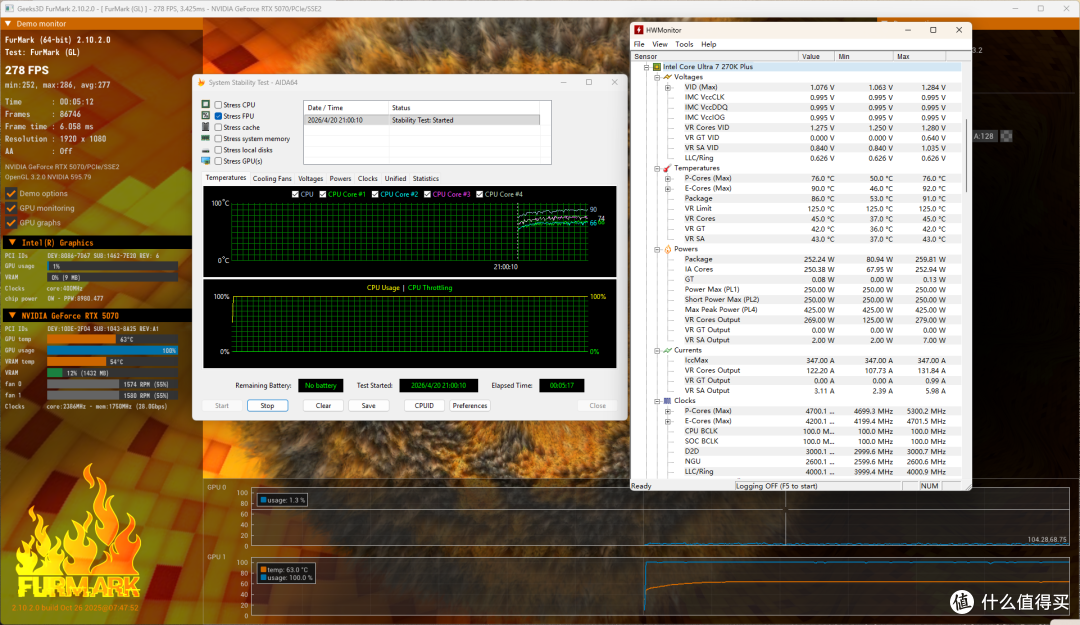Click the Stress CPU chip icon in AIDA64
This screenshot has width=1080, height=625.
click(x=205, y=105)
